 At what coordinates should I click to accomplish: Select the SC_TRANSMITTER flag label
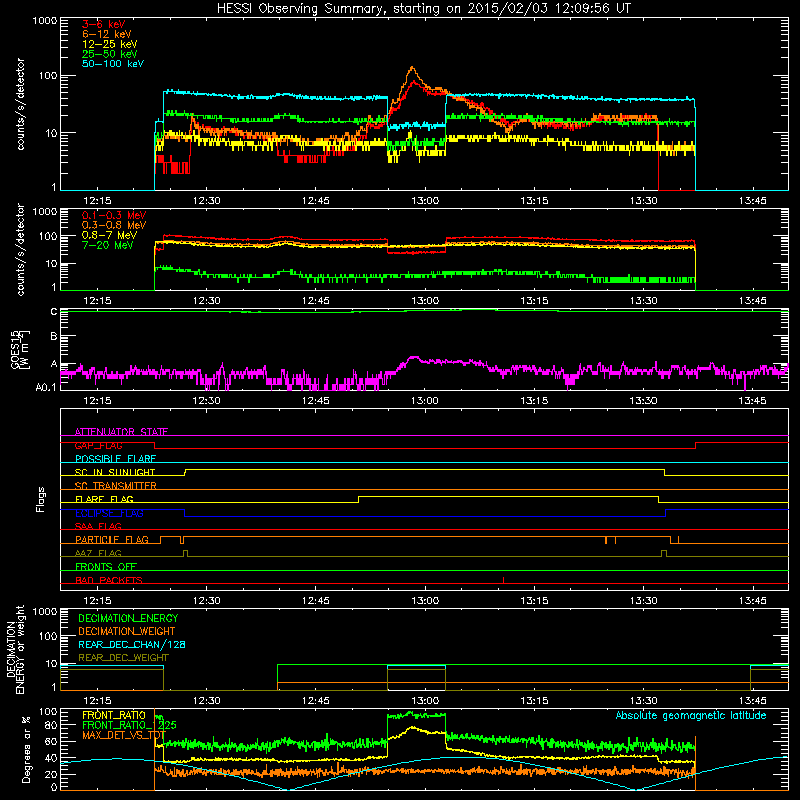[116, 485]
